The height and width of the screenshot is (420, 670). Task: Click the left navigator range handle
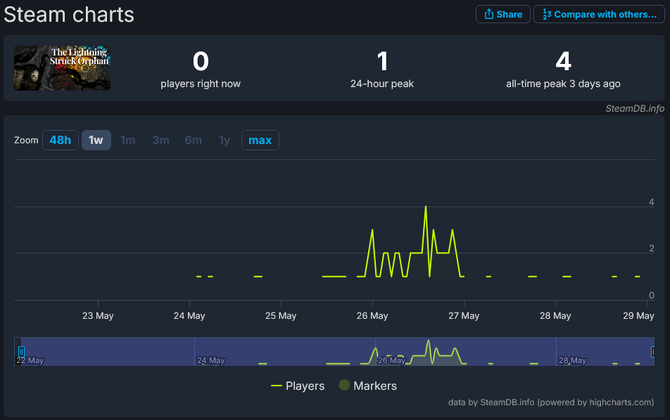pyautogui.click(x=20, y=352)
